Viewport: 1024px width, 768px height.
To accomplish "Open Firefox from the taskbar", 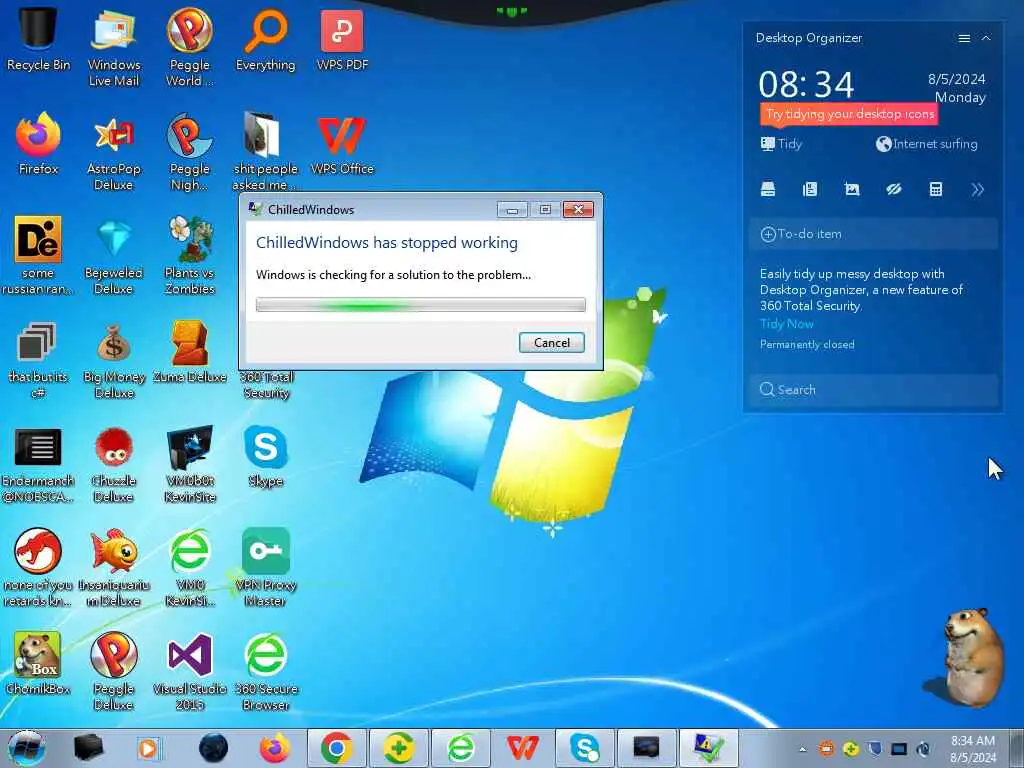I will (275, 748).
